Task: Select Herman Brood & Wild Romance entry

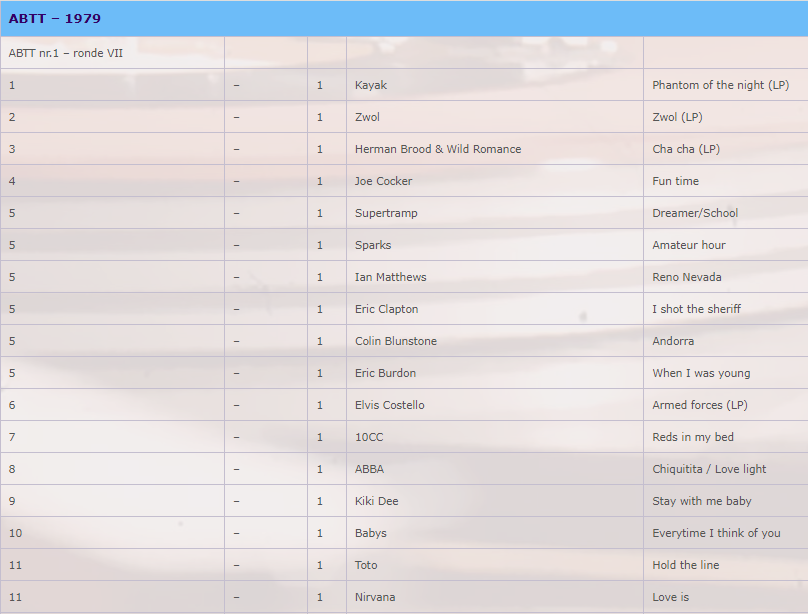Action: 438,149
